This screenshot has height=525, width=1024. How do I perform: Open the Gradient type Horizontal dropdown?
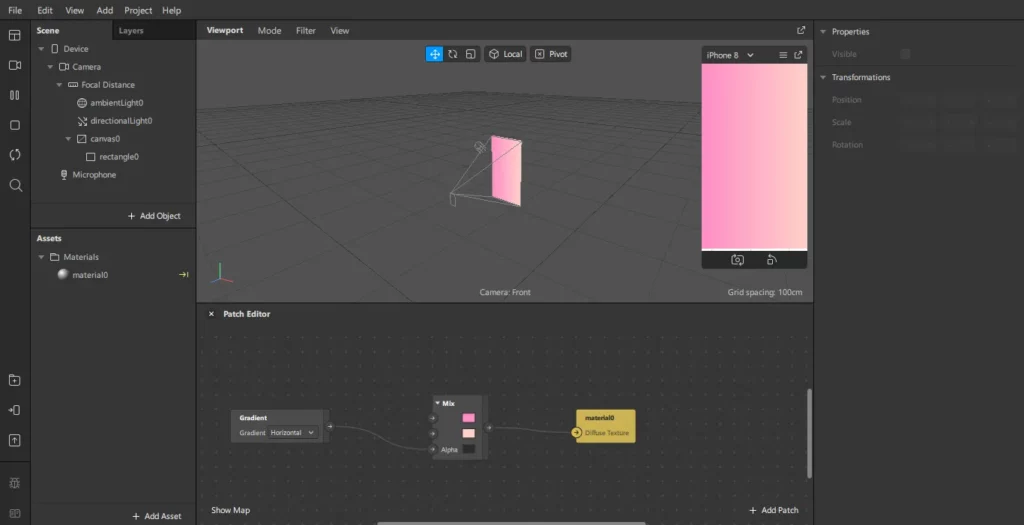pos(293,433)
